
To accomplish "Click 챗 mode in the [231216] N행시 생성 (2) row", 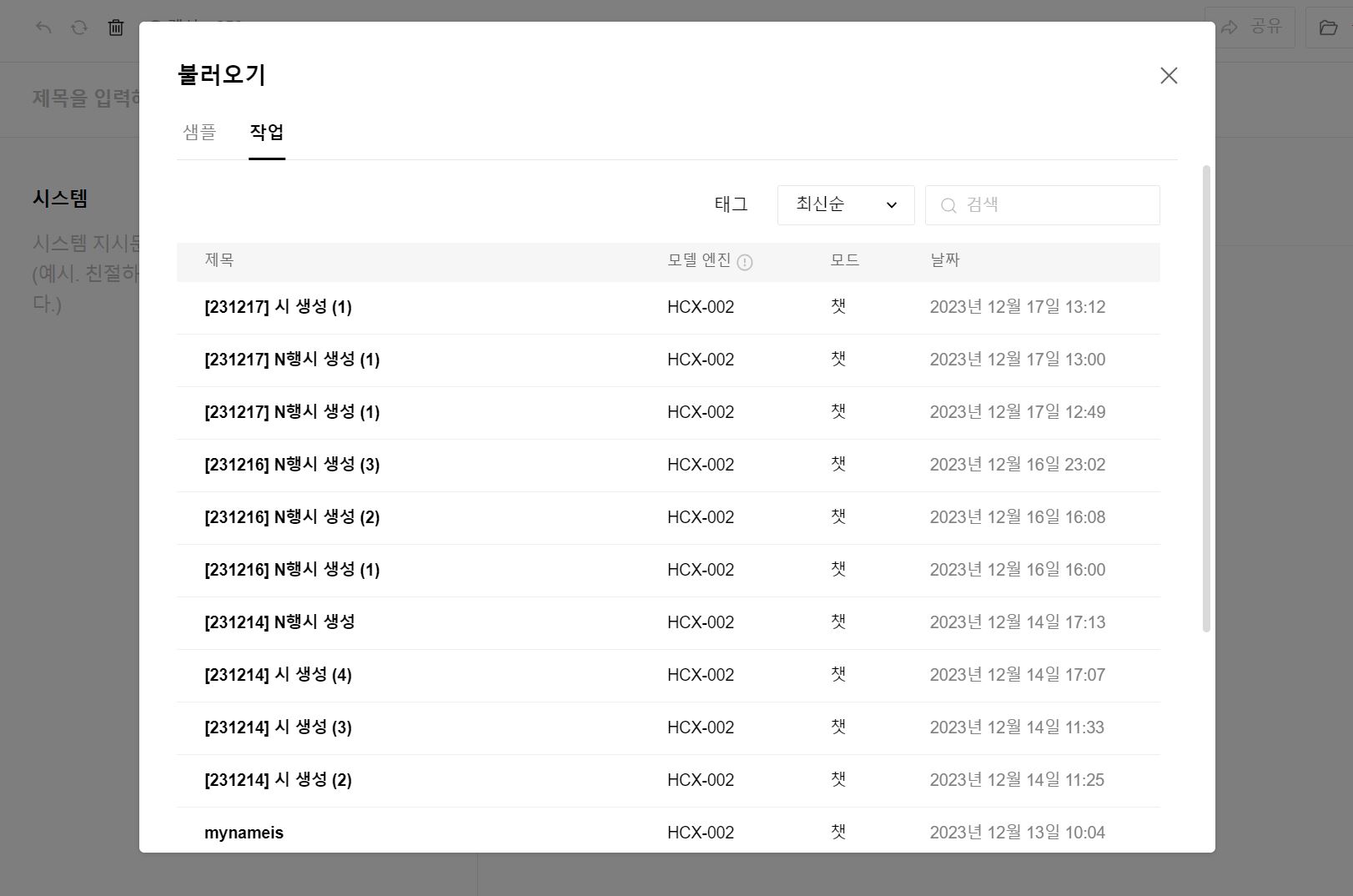I will (838, 516).
